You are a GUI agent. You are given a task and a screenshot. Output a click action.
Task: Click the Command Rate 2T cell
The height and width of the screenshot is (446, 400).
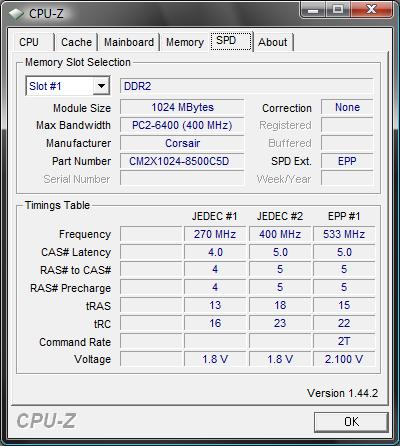pyautogui.click(x=344, y=341)
